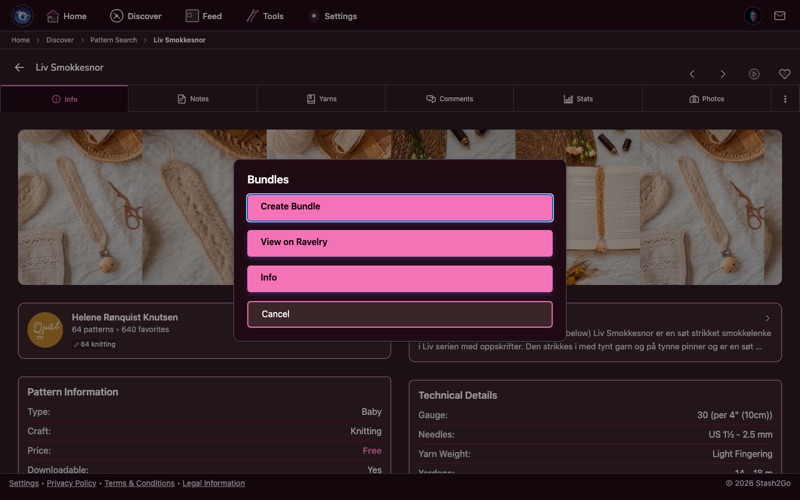Open the Feed section

point(204,16)
